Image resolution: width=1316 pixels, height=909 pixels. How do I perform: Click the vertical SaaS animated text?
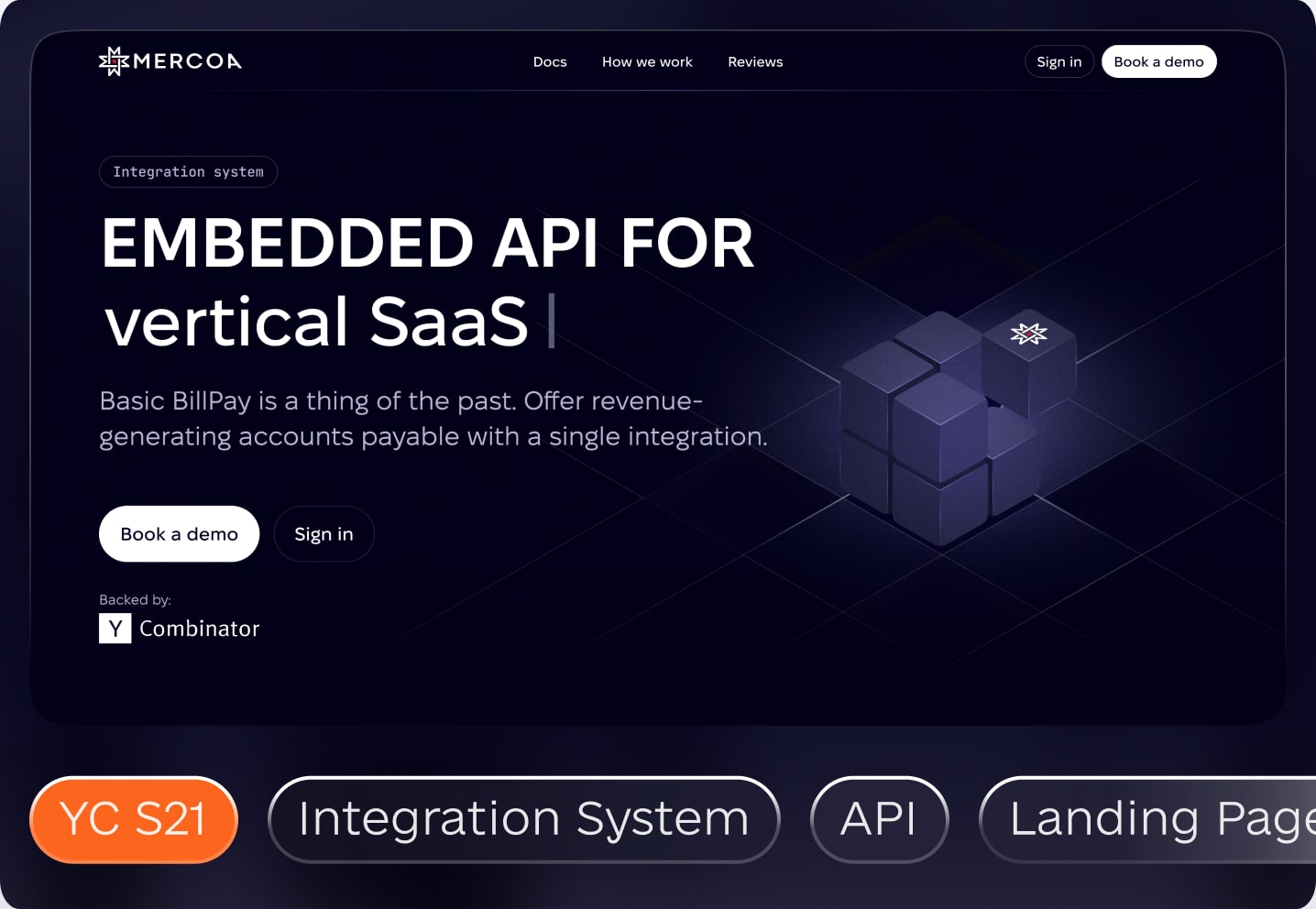coord(316,322)
